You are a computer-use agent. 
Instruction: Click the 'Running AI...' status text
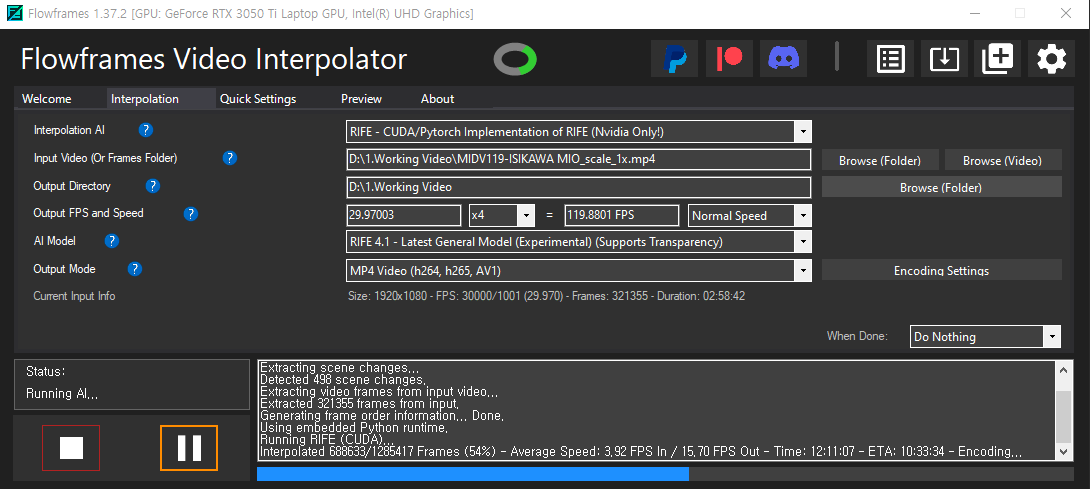(62, 394)
